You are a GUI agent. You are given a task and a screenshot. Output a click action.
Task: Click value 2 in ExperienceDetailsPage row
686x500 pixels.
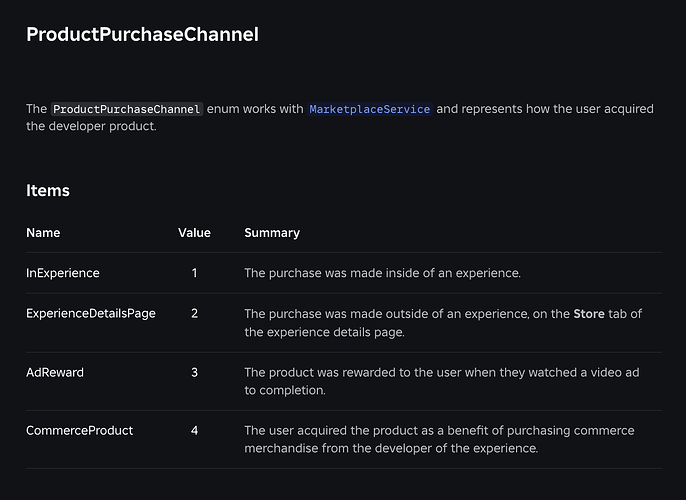pyautogui.click(x=194, y=314)
